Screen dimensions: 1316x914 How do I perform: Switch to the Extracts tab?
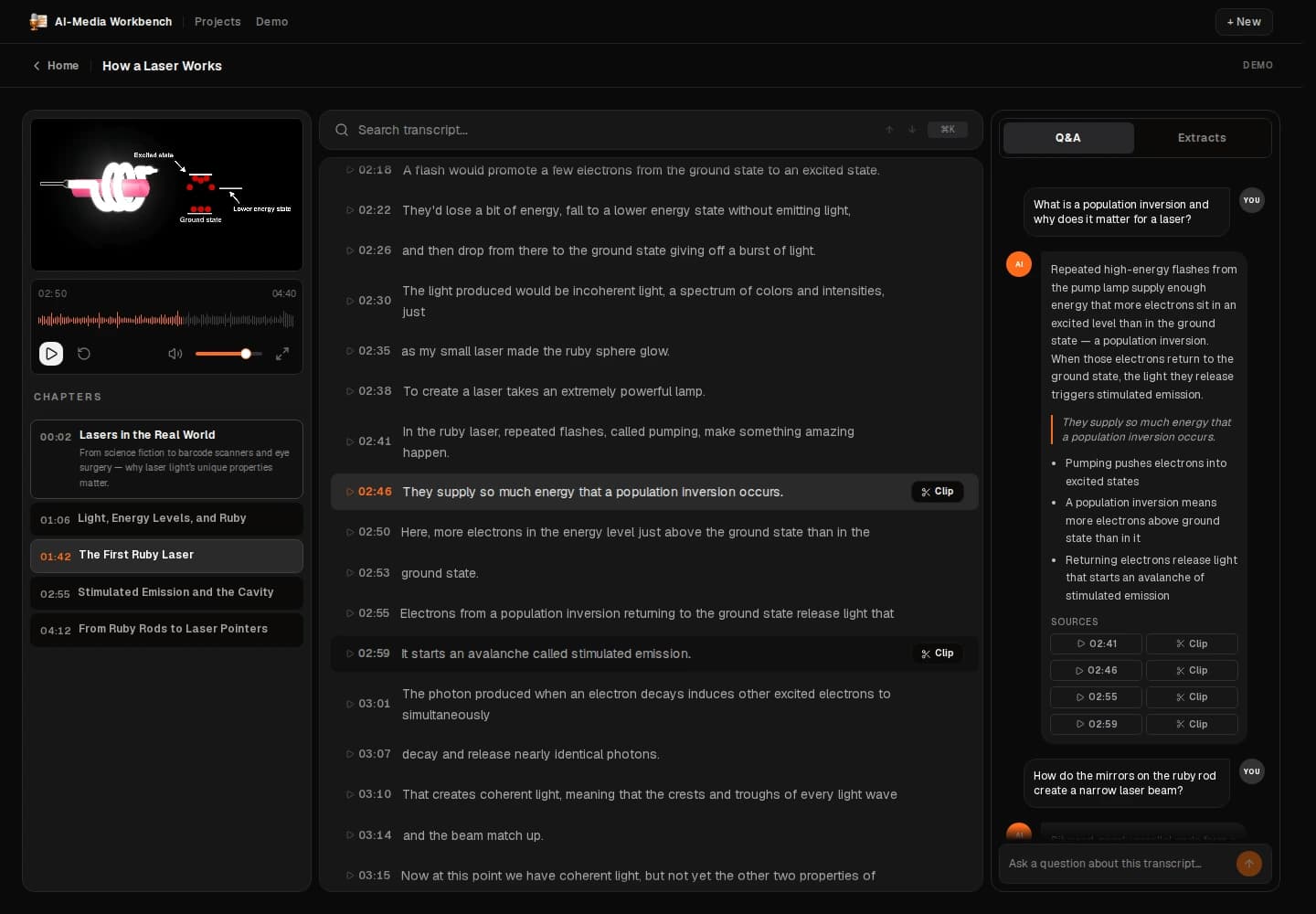(x=1202, y=138)
